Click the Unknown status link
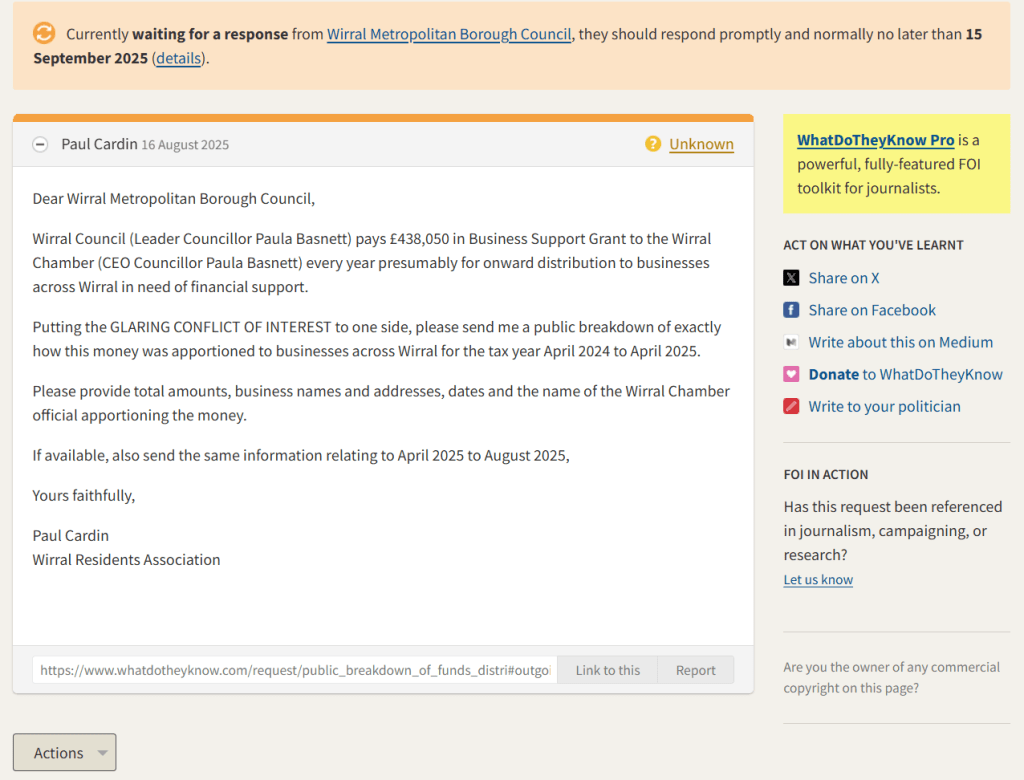Image resolution: width=1024 pixels, height=780 pixels. [701, 144]
